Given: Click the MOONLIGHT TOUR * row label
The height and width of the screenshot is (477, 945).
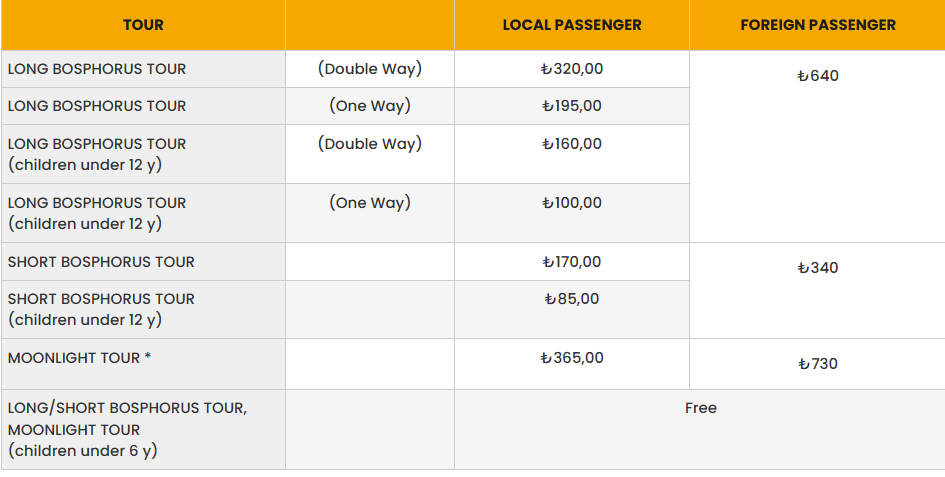Looking at the screenshot, I should (80, 358).
